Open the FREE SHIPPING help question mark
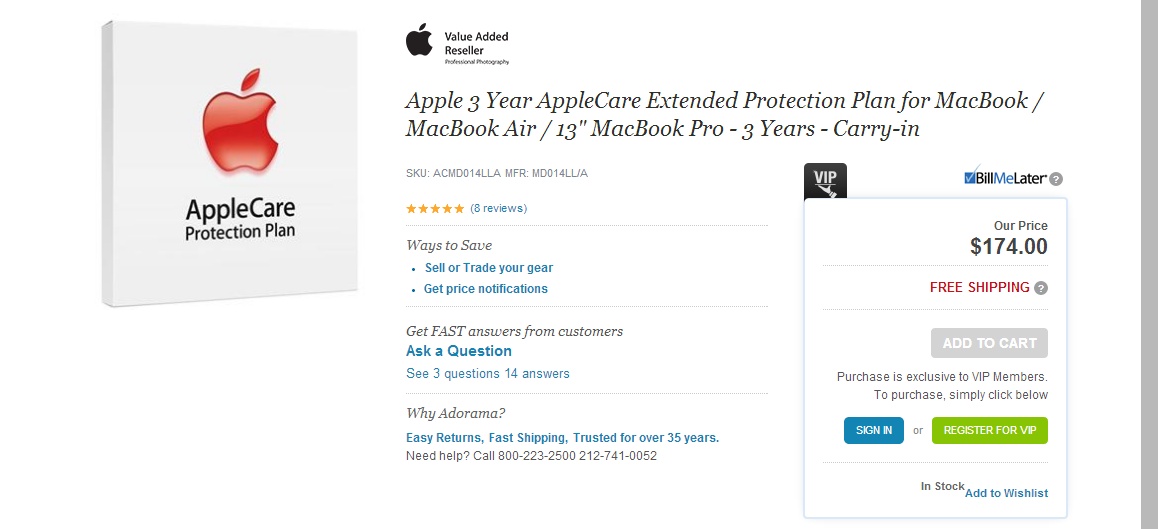This screenshot has width=1158, height=529. [x=1041, y=288]
